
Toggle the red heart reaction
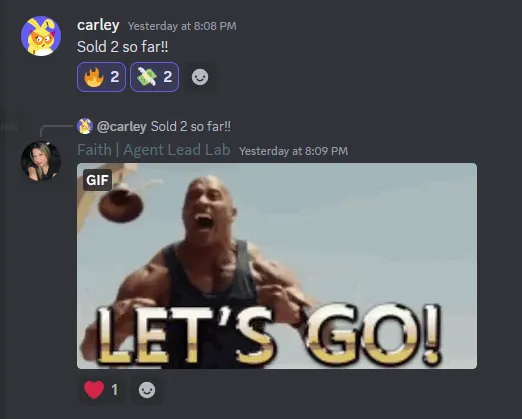point(101,389)
